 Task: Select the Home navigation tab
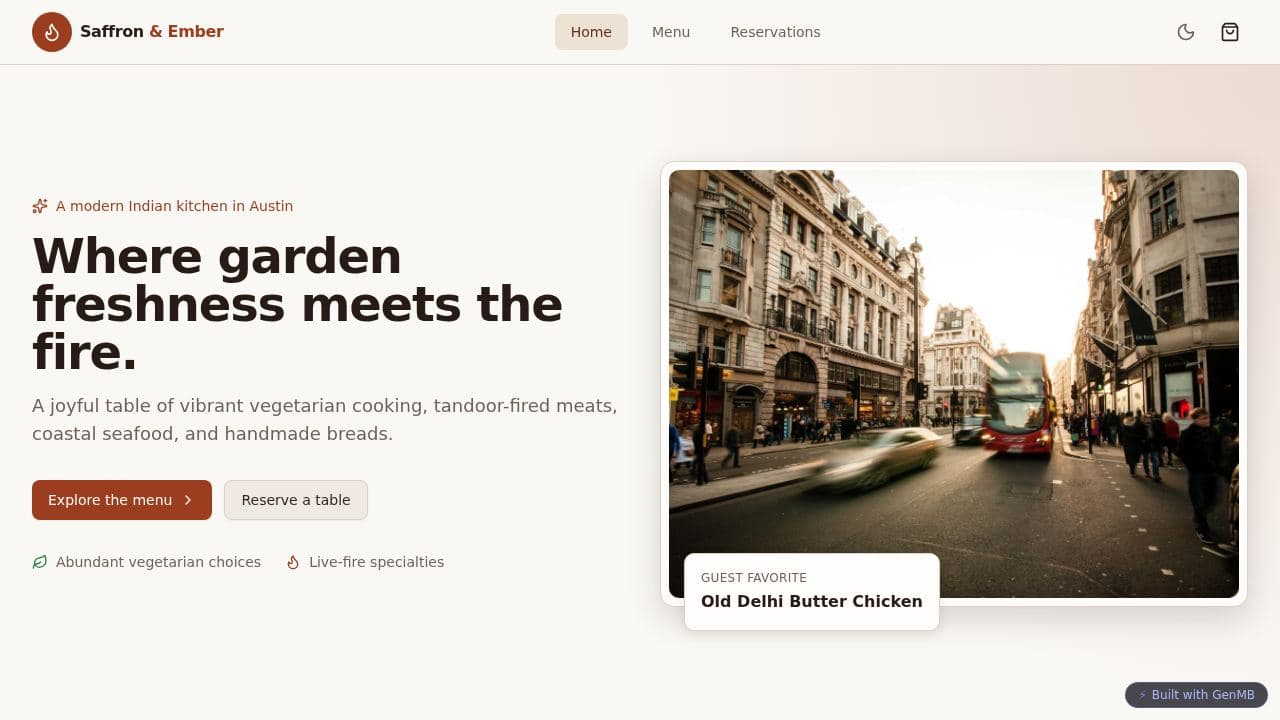click(x=591, y=32)
